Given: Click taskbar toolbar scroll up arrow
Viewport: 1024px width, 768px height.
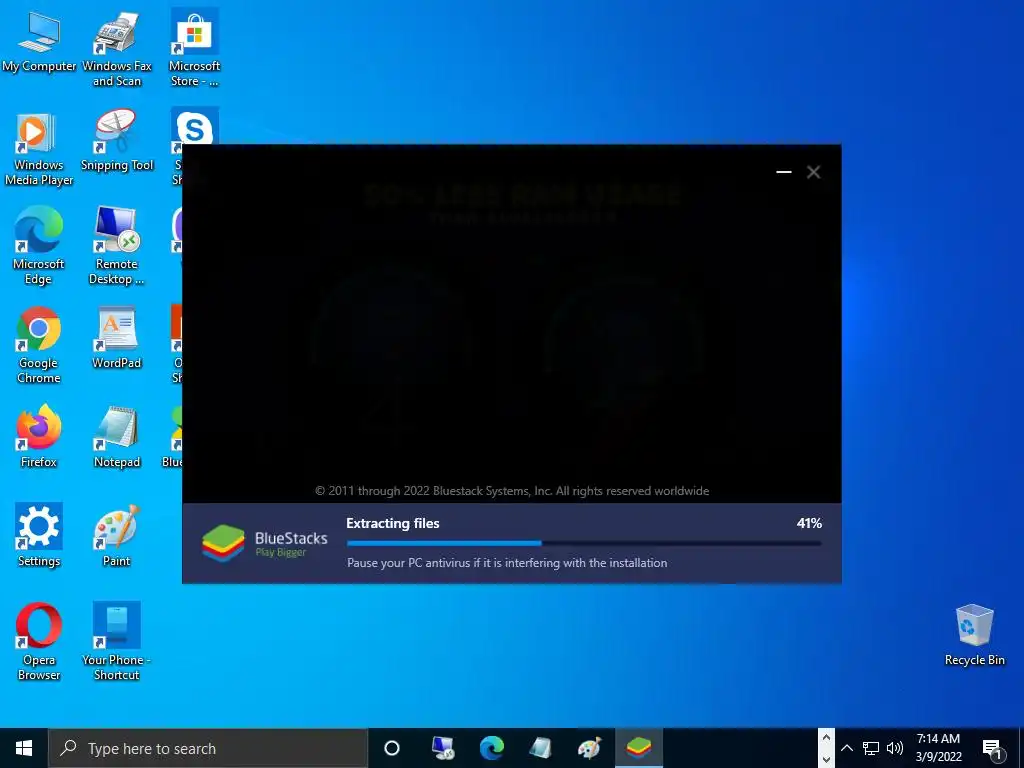Looking at the screenshot, I should (826, 738).
